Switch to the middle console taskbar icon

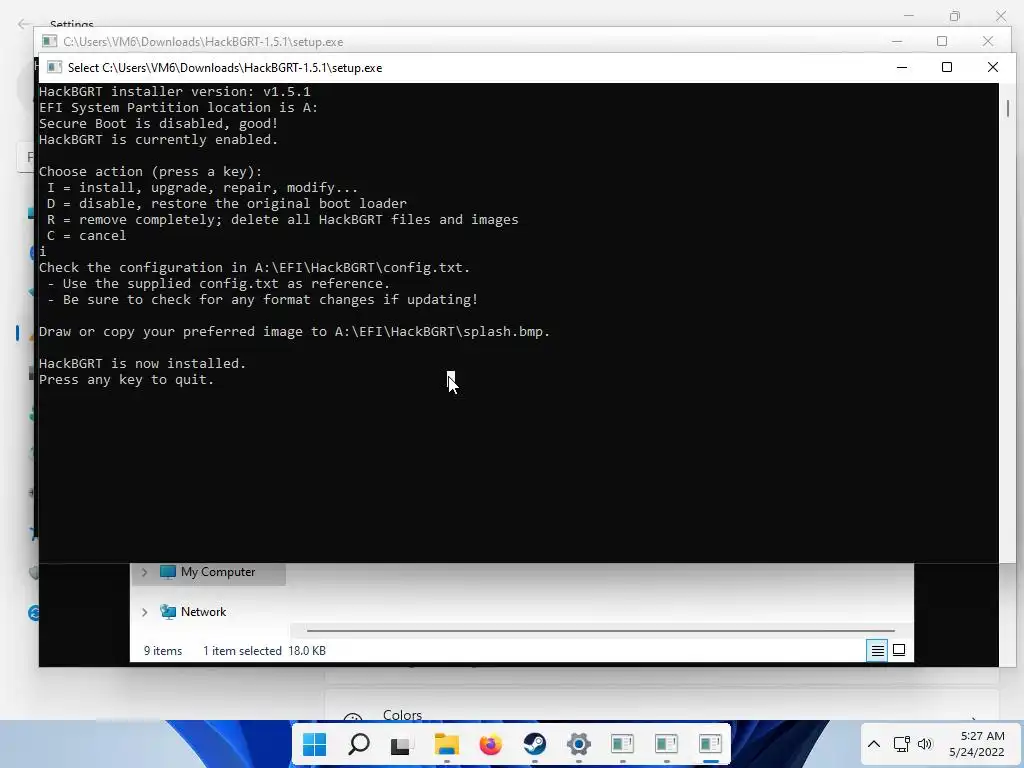point(666,744)
